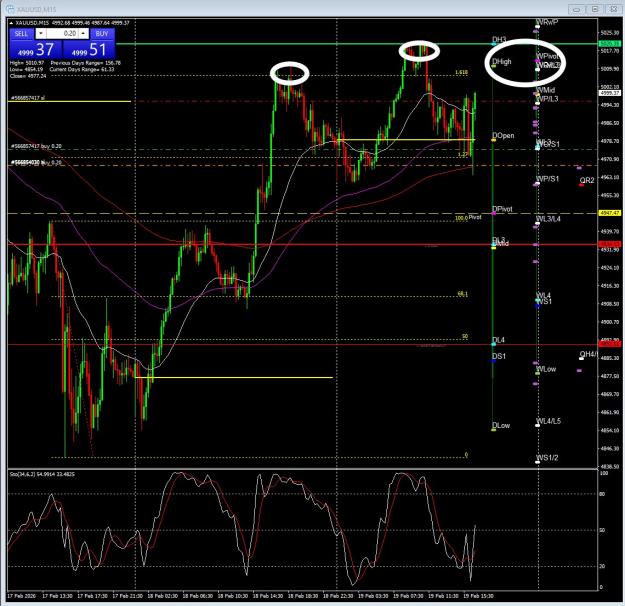Click the '100.0 Pivot' Fibonacci label
The height and width of the screenshot is (606, 625).
[468, 218]
